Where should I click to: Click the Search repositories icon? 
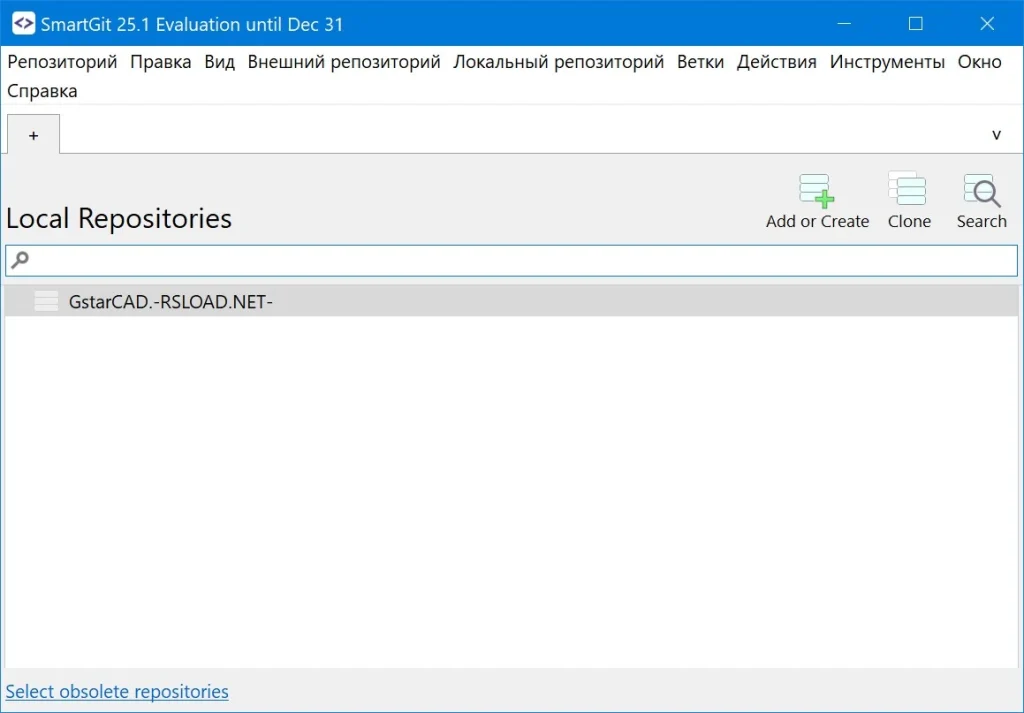coord(981,190)
